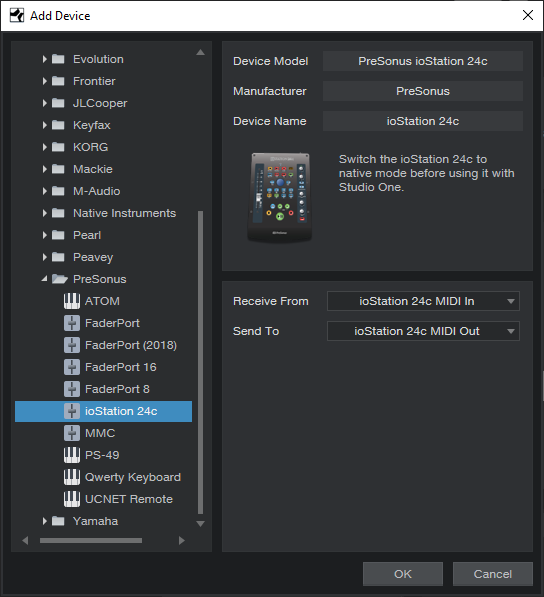Click the Cancel button
Image resolution: width=544 pixels, height=597 pixels.
[493, 574]
